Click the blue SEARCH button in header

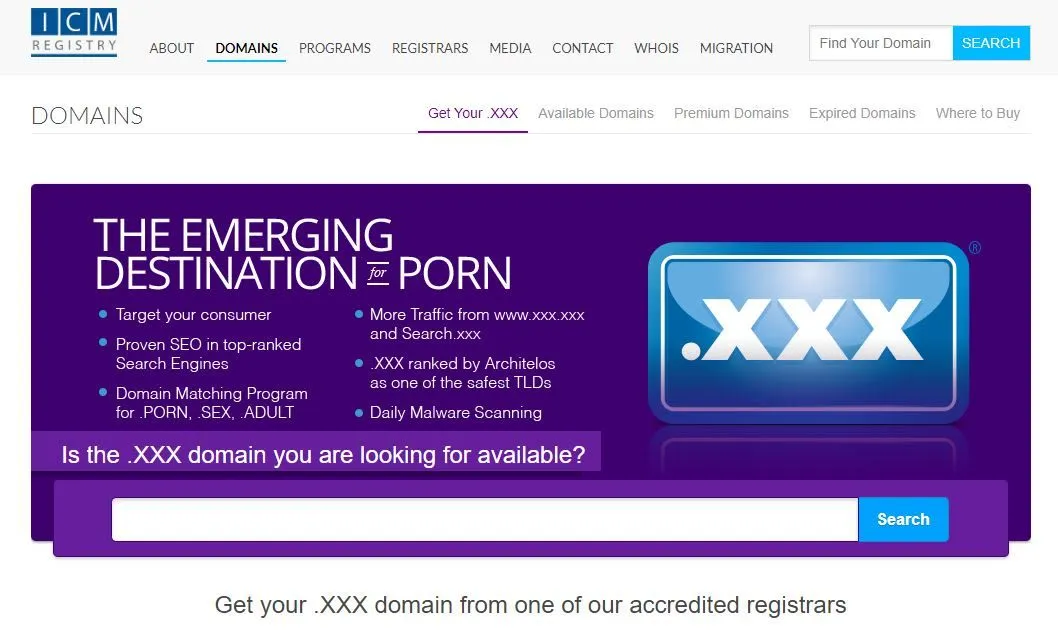pyautogui.click(x=991, y=43)
